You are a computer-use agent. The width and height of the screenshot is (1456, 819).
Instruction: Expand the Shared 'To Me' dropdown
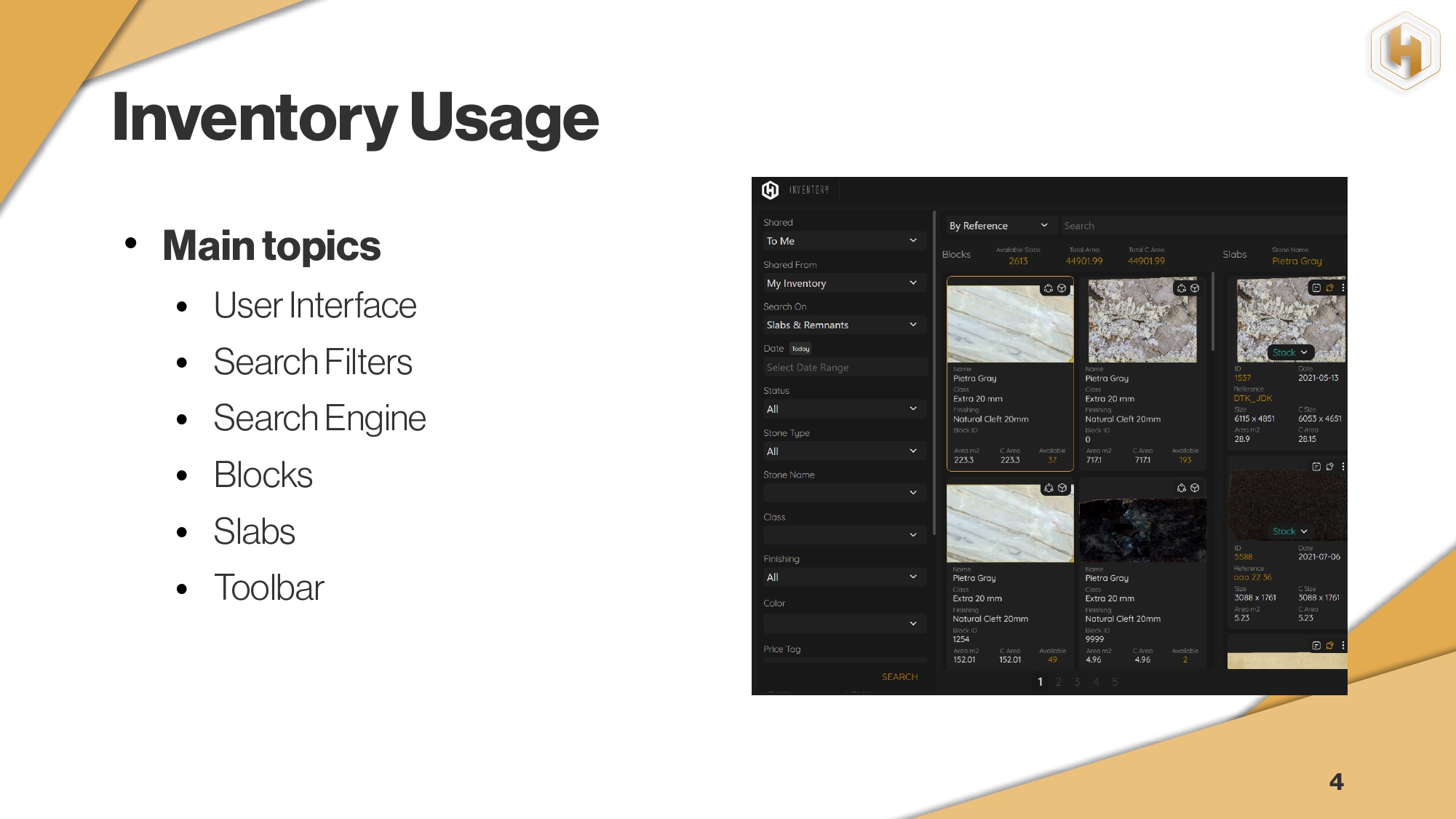click(x=844, y=241)
